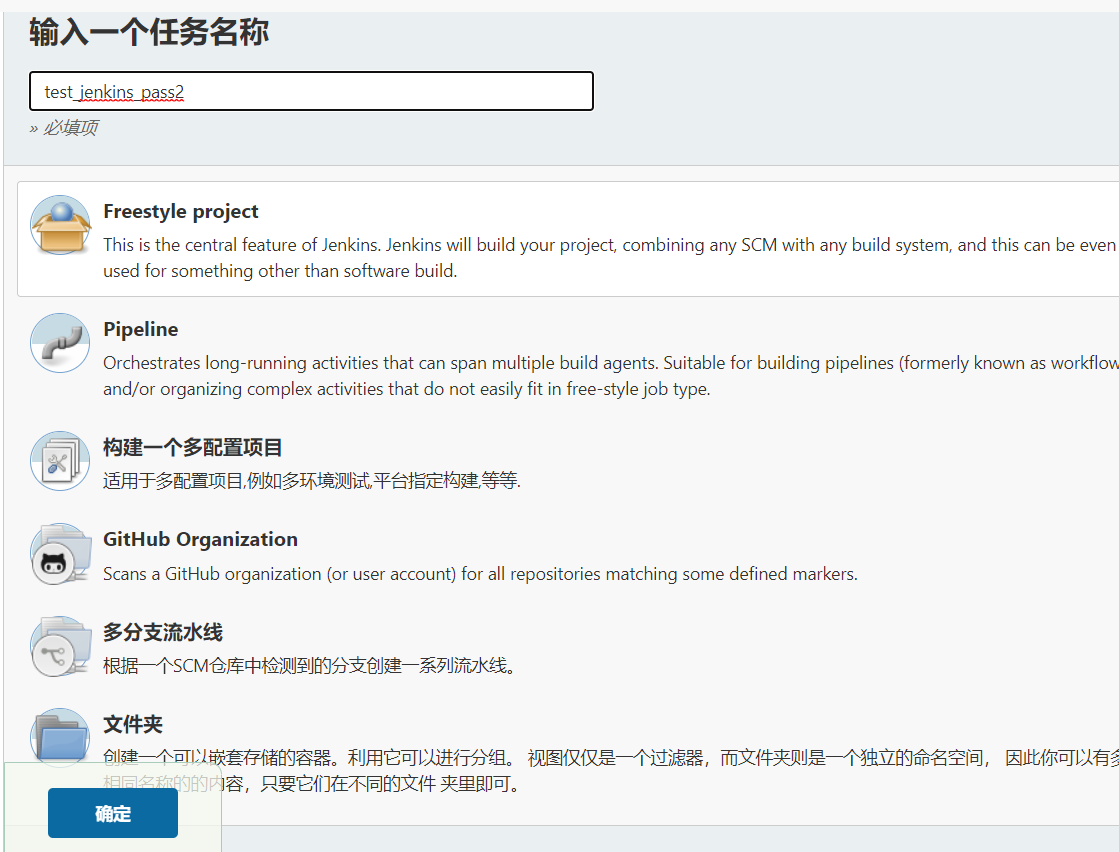Click the Pipeline pipe icon
Screen dimensions: 1119x852
[60, 343]
